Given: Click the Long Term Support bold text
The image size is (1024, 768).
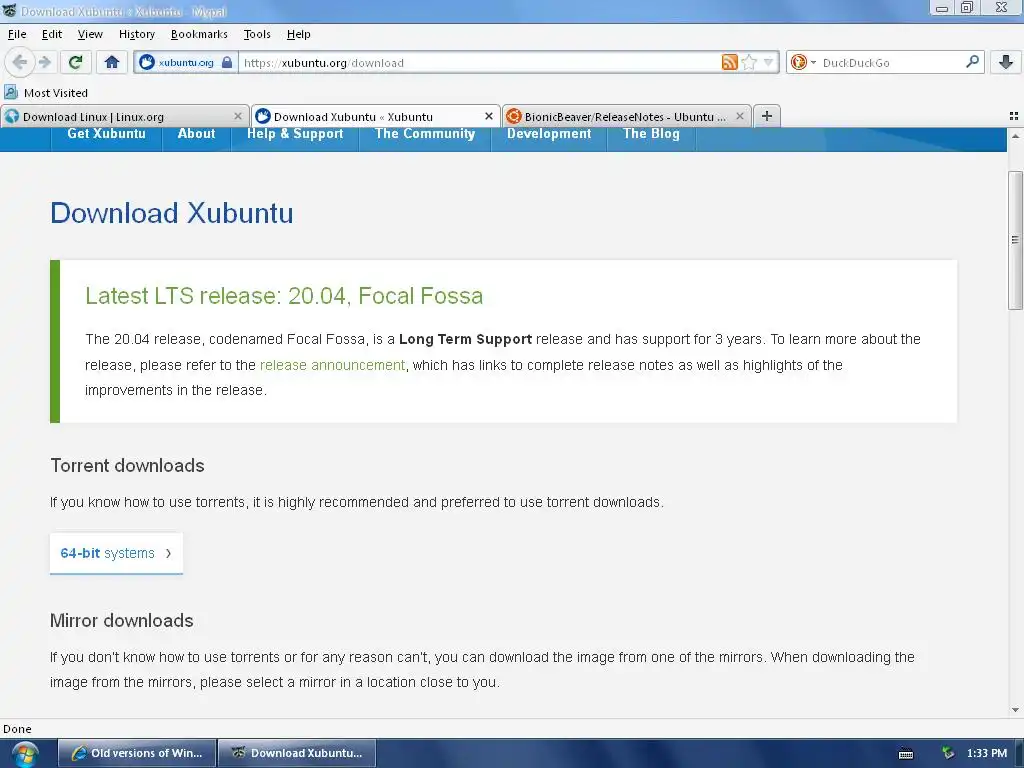Looking at the screenshot, I should [465, 339].
